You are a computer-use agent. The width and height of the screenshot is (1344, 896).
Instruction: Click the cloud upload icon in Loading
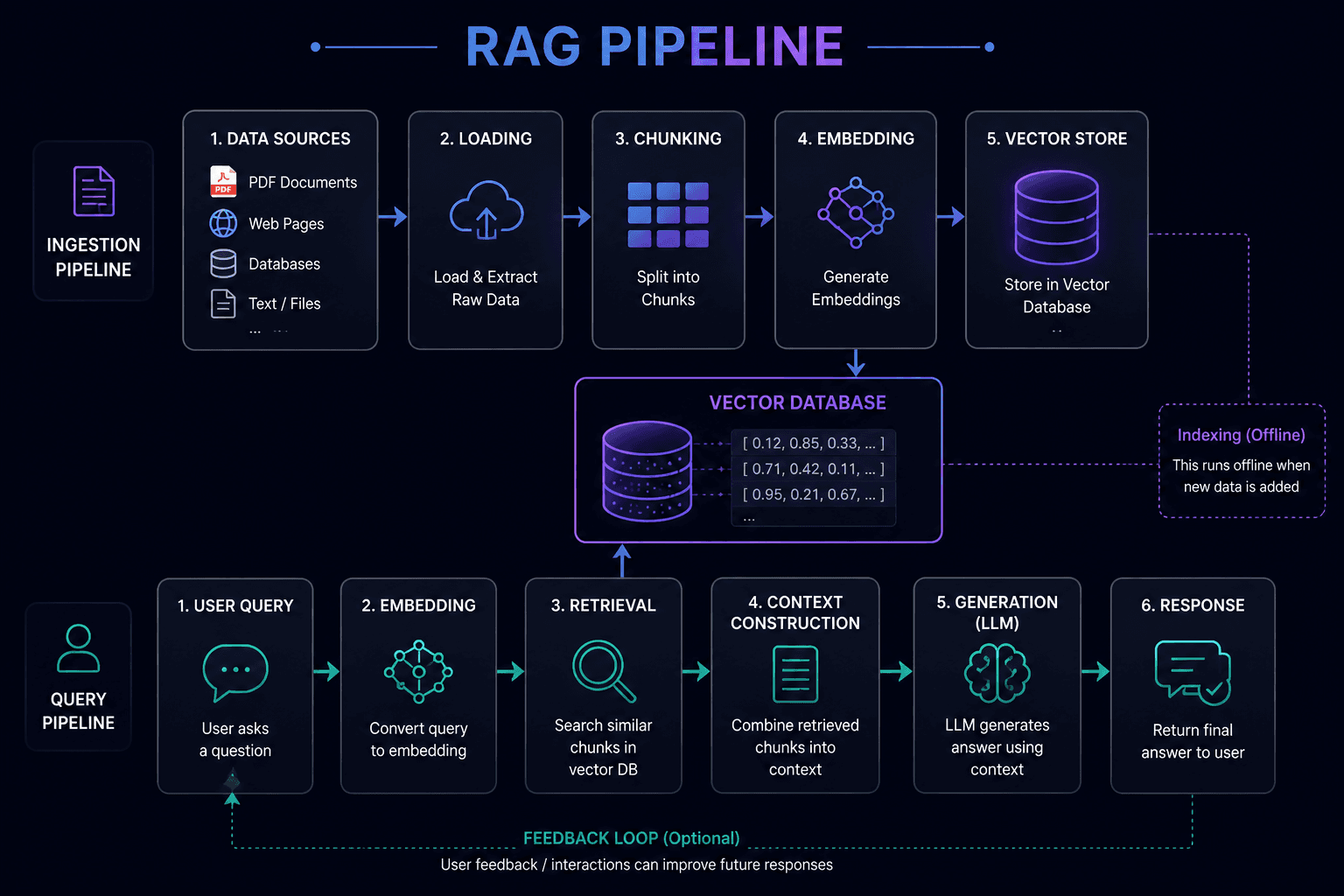486,210
